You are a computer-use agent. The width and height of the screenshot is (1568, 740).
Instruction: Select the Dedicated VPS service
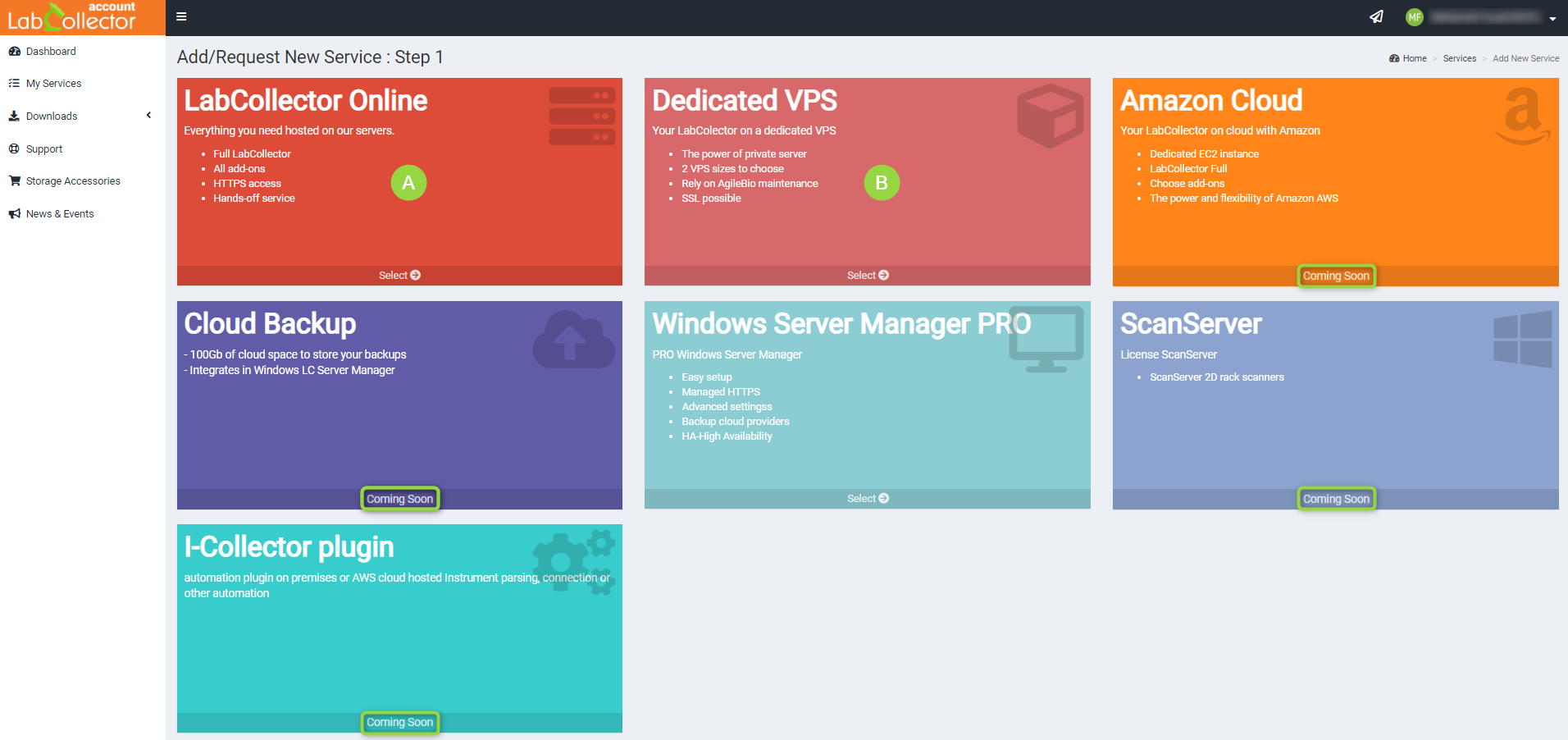click(x=868, y=275)
